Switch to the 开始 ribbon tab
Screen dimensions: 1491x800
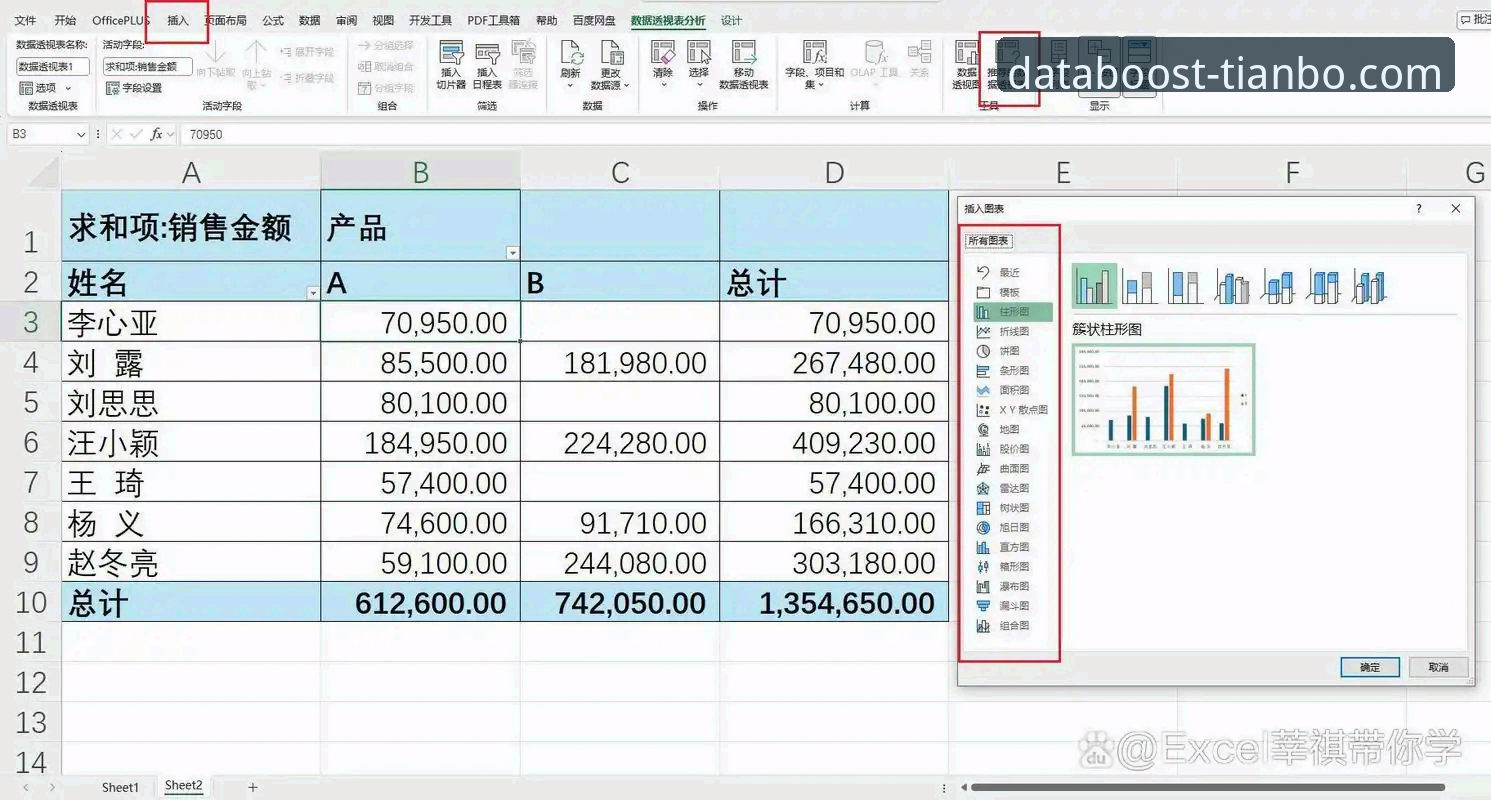click(65, 20)
